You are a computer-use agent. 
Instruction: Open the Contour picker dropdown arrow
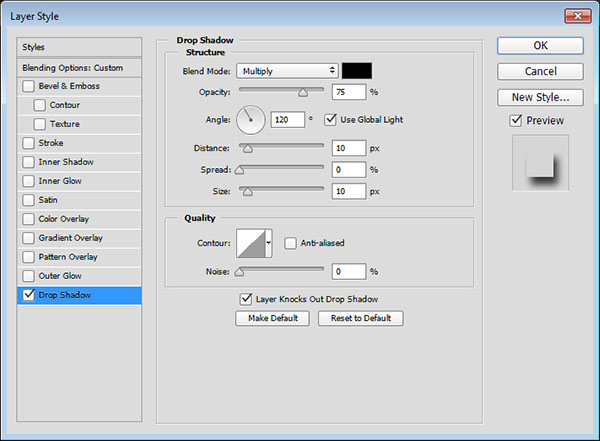point(268,243)
